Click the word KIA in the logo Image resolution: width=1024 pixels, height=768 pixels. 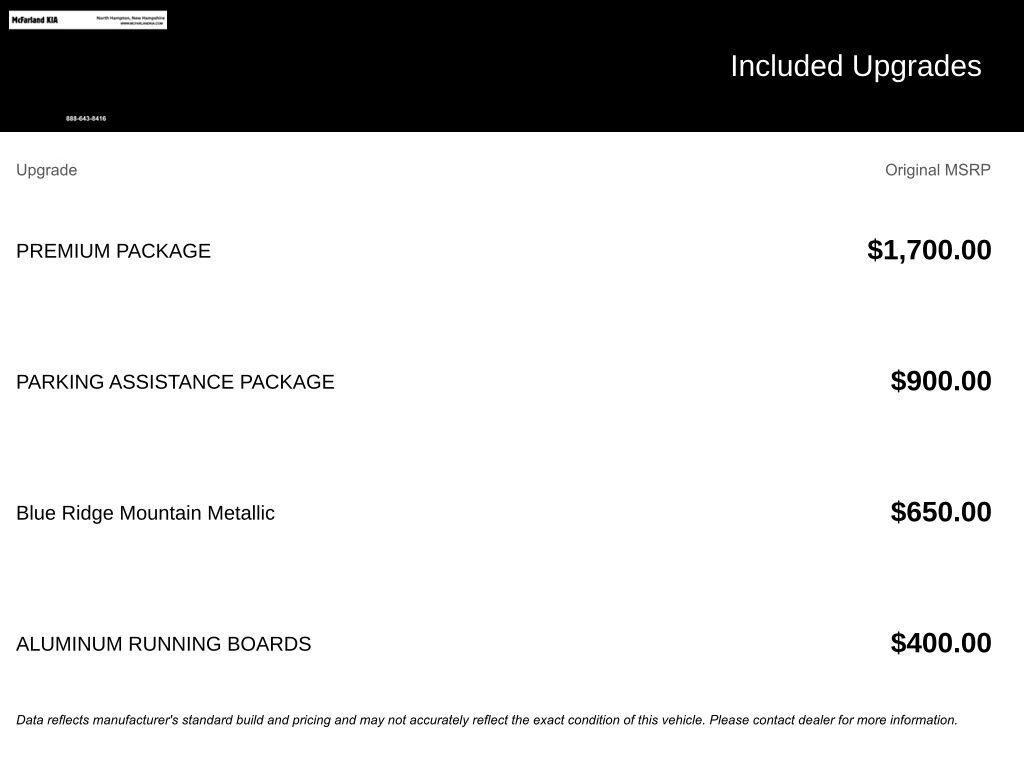(x=51, y=20)
